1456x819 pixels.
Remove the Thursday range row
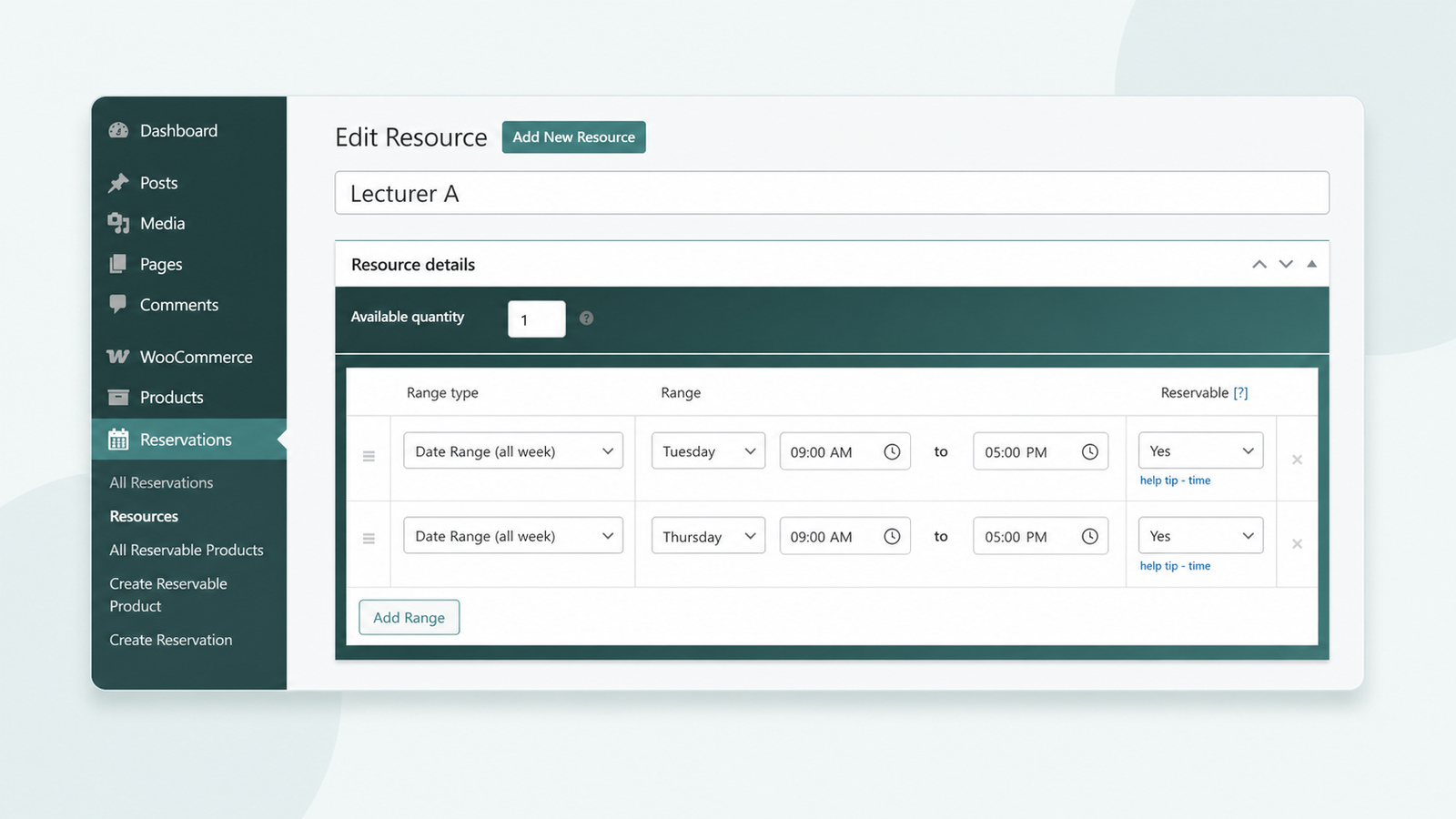point(1298,543)
